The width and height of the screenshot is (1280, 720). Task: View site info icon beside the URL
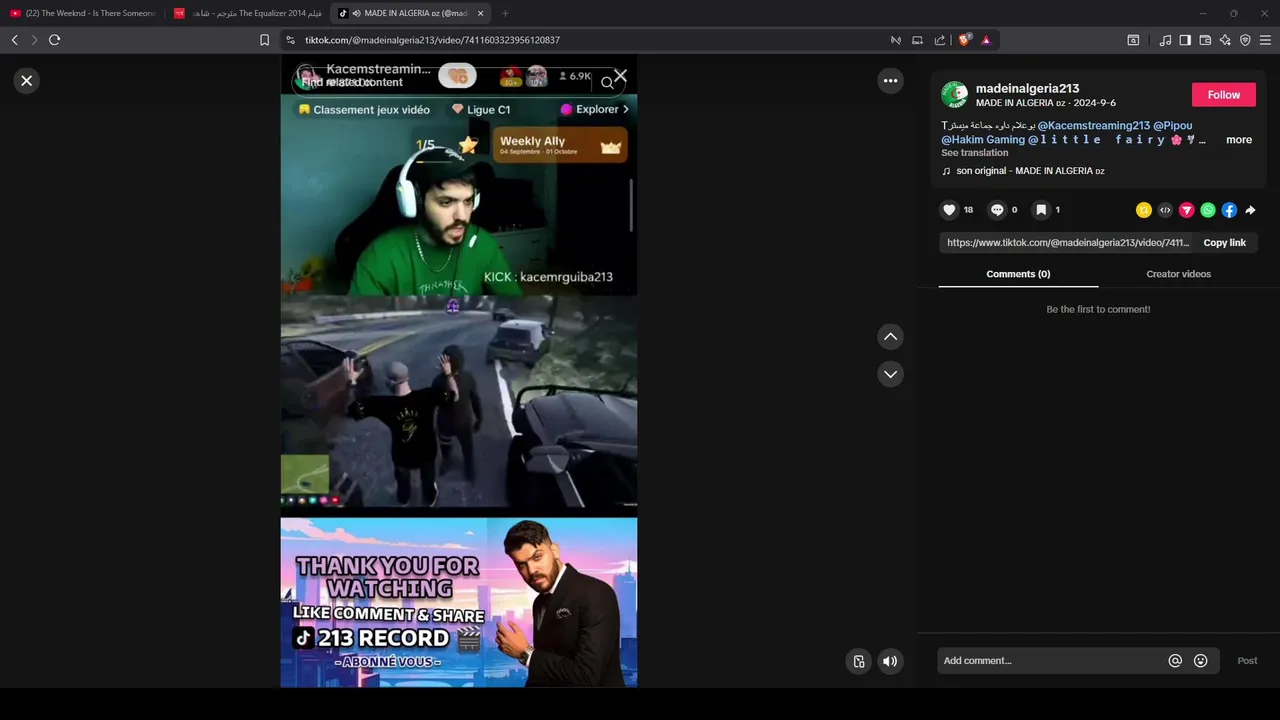(290, 40)
